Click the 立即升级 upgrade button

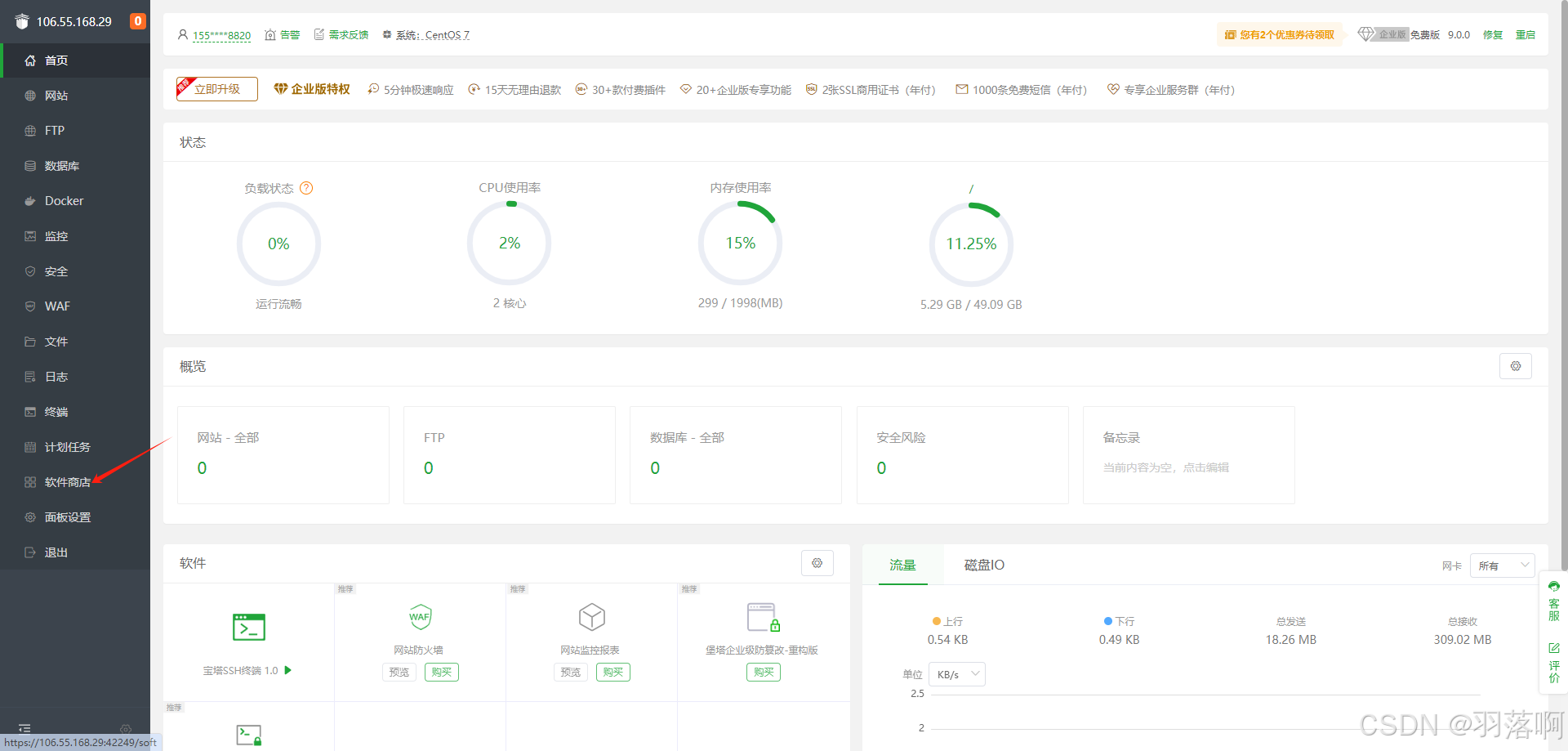click(217, 89)
